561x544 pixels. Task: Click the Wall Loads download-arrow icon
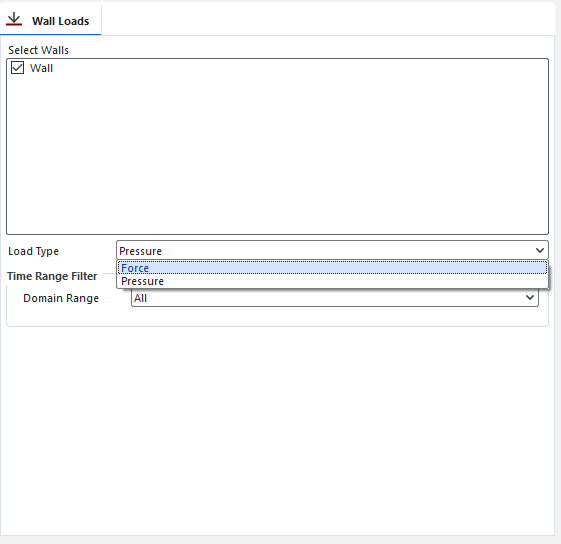click(x=14, y=19)
